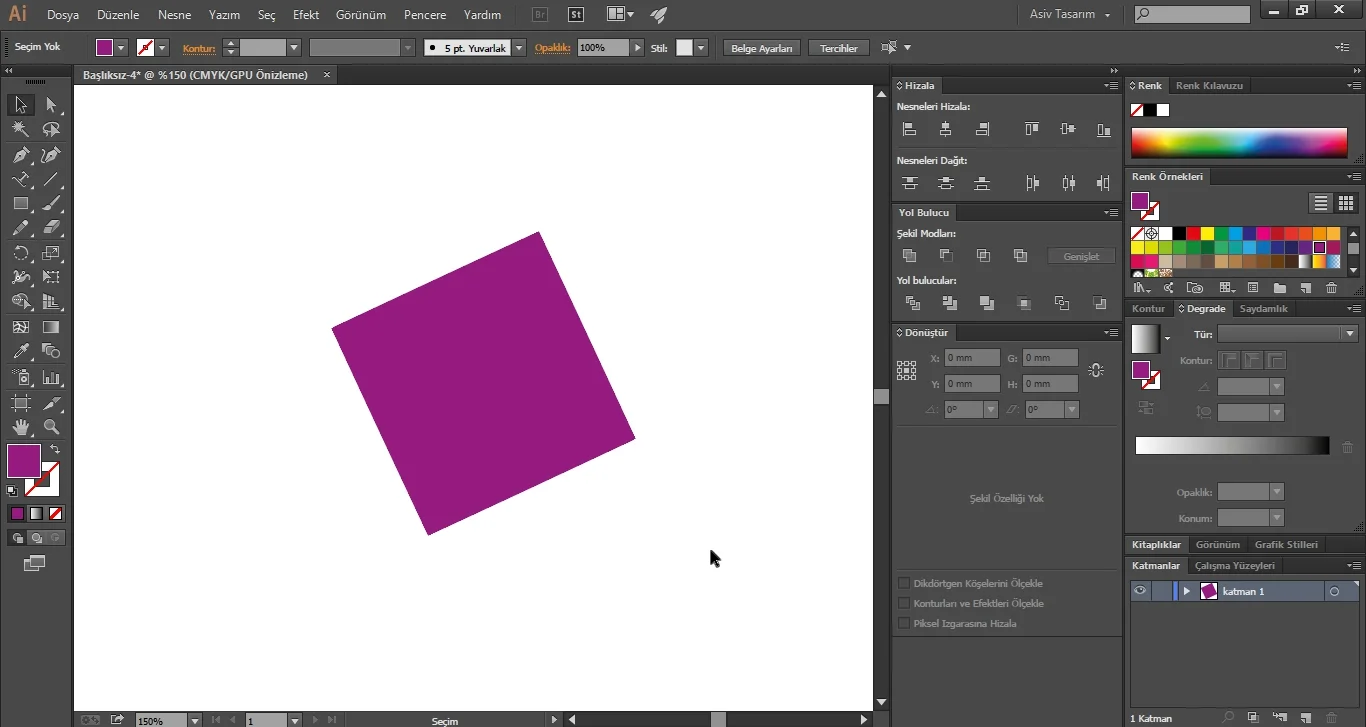Image resolution: width=1366 pixels, height=727 pixels.
Task: Switch to the Çalışma Yüzeyleri tab
Action: pyautogui.click(x=1235, y=566)
